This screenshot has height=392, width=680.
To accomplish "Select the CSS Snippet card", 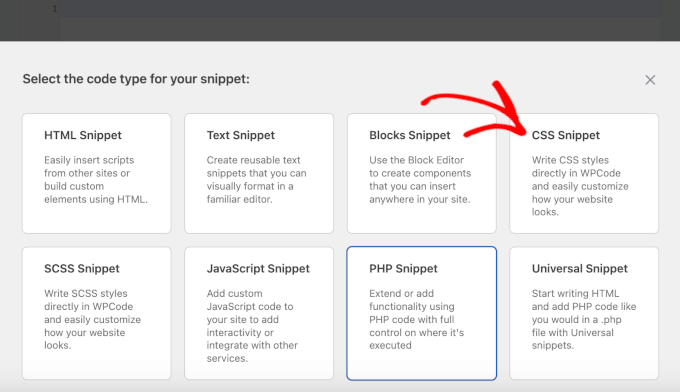I will click(x=584, y=173).
